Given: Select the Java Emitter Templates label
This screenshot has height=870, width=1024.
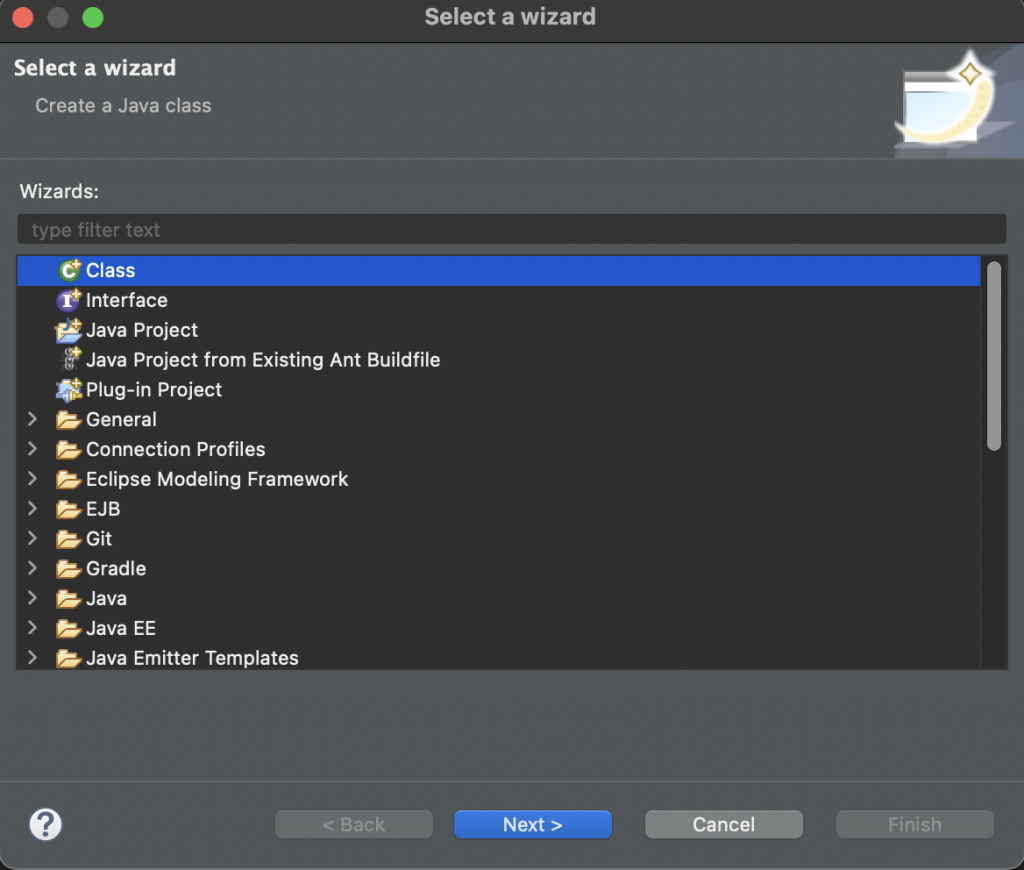Looking at the screenshot, I should 193,658.
